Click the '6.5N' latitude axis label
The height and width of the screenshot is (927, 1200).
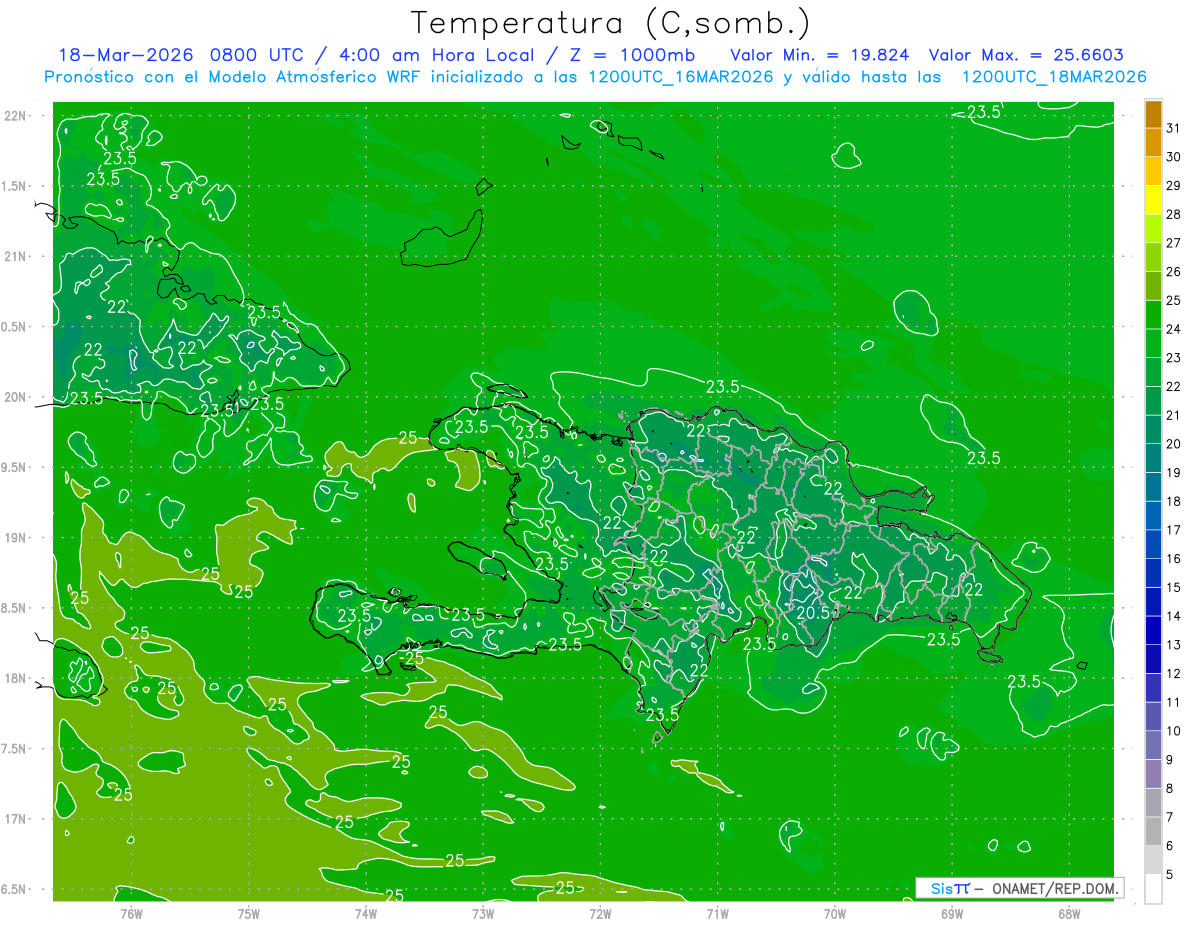pyautogui.click(x=15, y=889)
